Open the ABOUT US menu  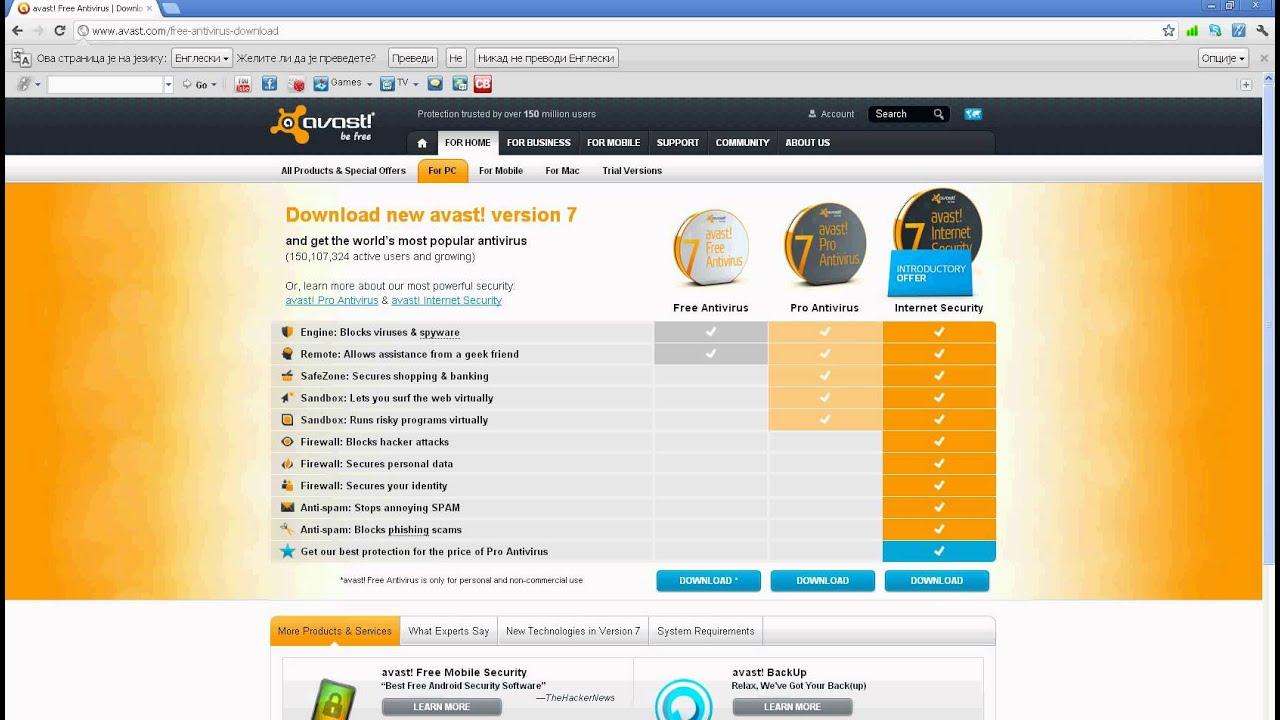(807, 143)
